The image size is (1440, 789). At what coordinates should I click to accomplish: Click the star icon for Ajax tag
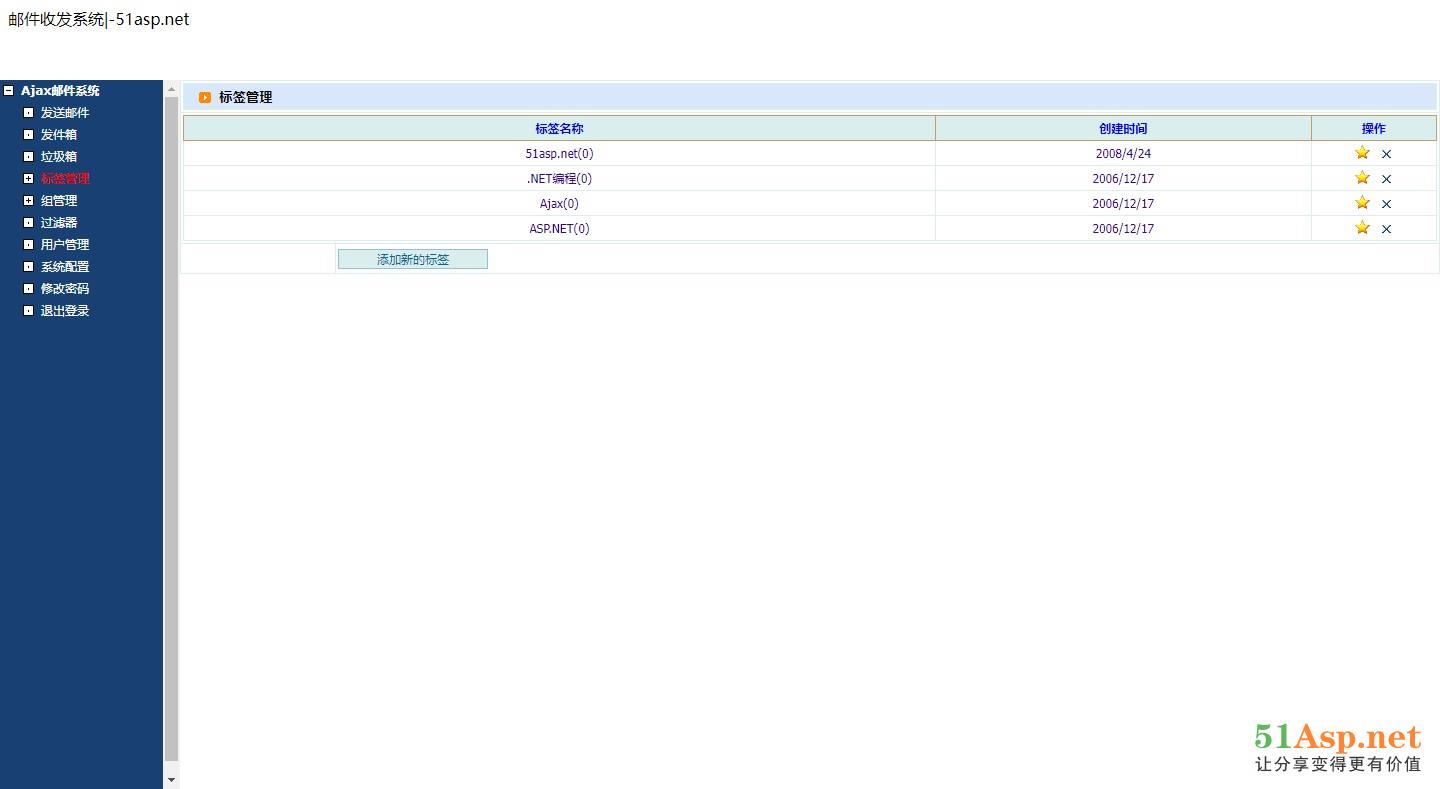[x=1362, y=203]
